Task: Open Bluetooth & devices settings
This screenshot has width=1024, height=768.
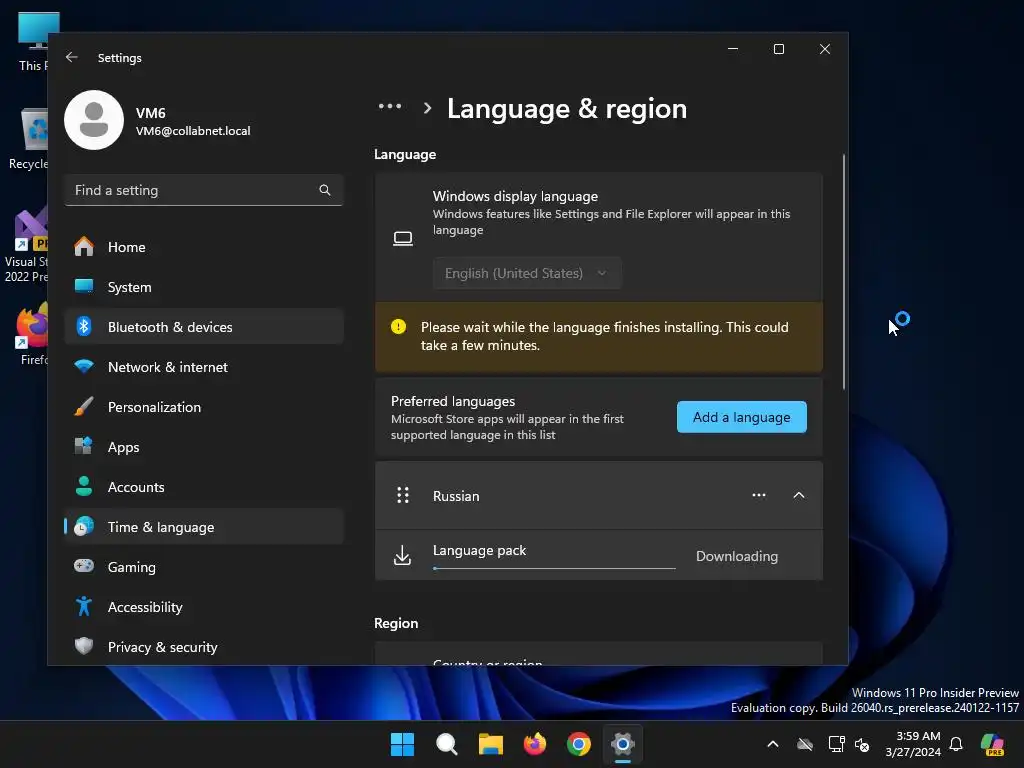Action: [204, 327]
